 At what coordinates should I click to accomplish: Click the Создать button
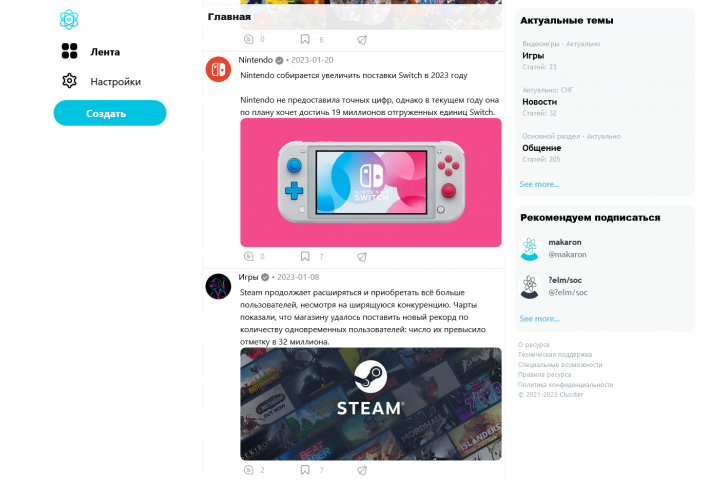click(x=110, y=113)
